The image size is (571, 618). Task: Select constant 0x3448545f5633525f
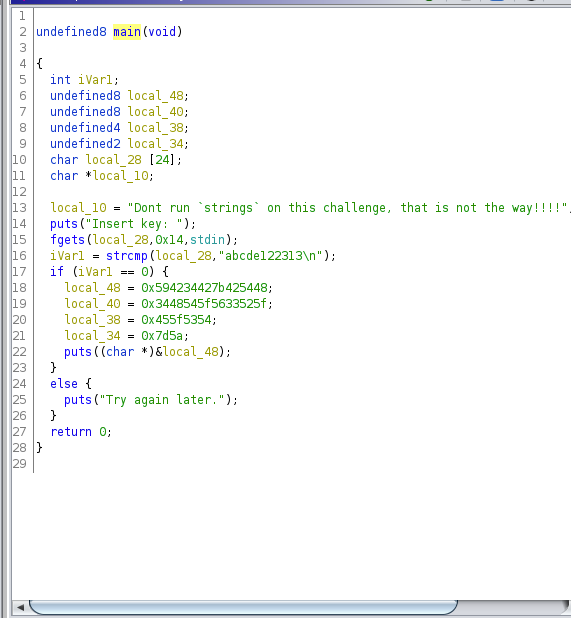(205, 304)
